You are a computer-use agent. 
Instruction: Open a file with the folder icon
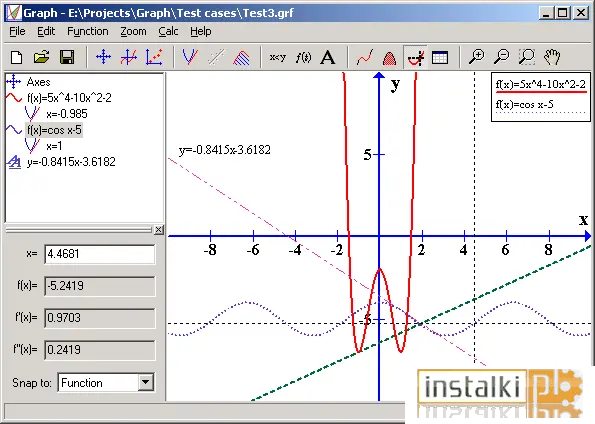coord(42,58)
